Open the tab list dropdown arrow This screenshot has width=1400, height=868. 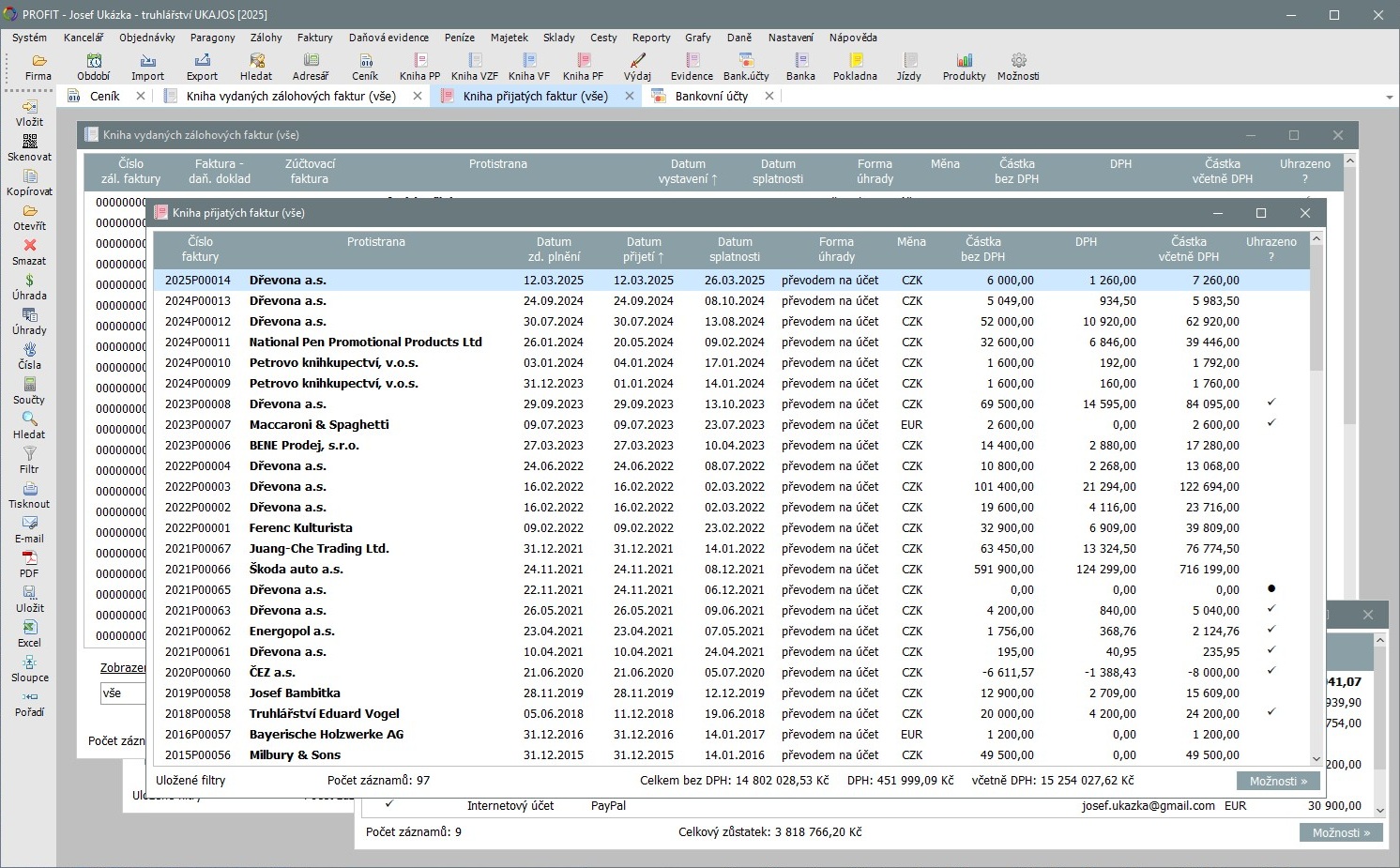(x=1389, y=97)
